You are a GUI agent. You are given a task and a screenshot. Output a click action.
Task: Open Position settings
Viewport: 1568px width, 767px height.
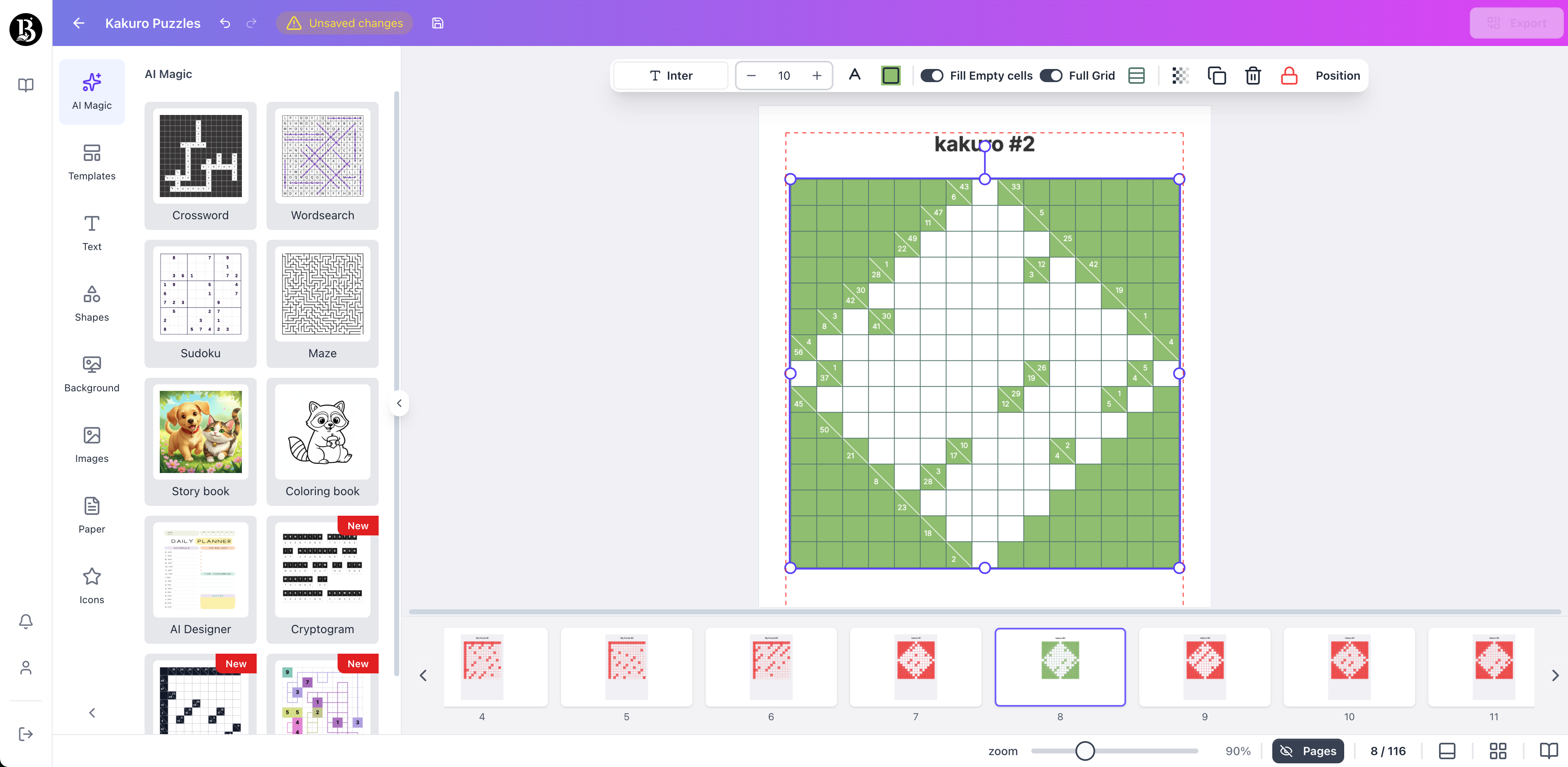point(1337,76)
